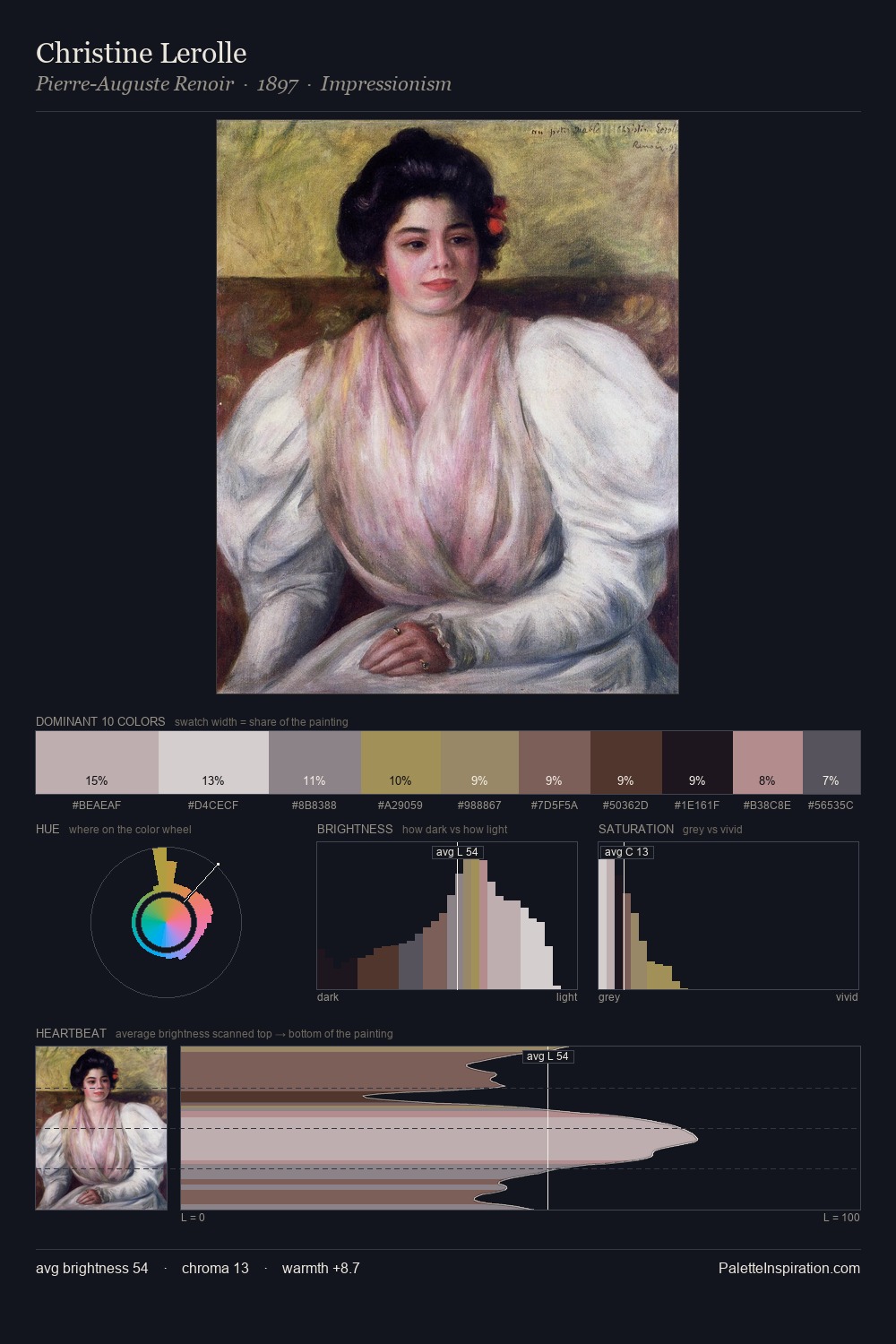The width and height of the screenshot is (896, 1344).
Task: Click the heartbeat brightness scan chart
Action: click(x=521, y=1128)
